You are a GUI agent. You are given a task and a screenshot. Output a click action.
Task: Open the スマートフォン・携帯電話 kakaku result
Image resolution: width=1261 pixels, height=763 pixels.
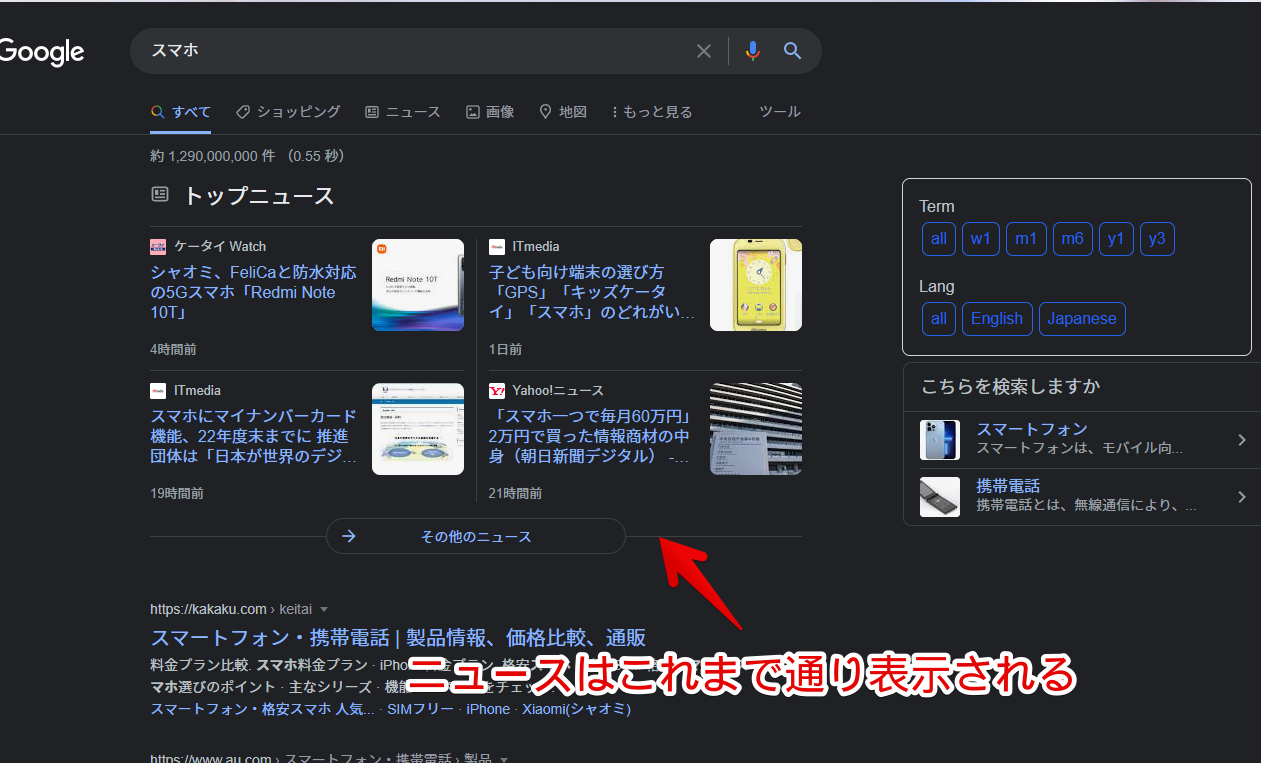click(x=398, y=638)
